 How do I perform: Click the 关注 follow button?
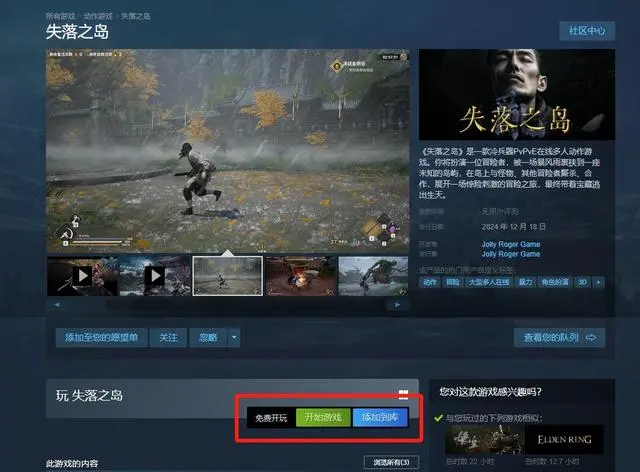(168, 338)
